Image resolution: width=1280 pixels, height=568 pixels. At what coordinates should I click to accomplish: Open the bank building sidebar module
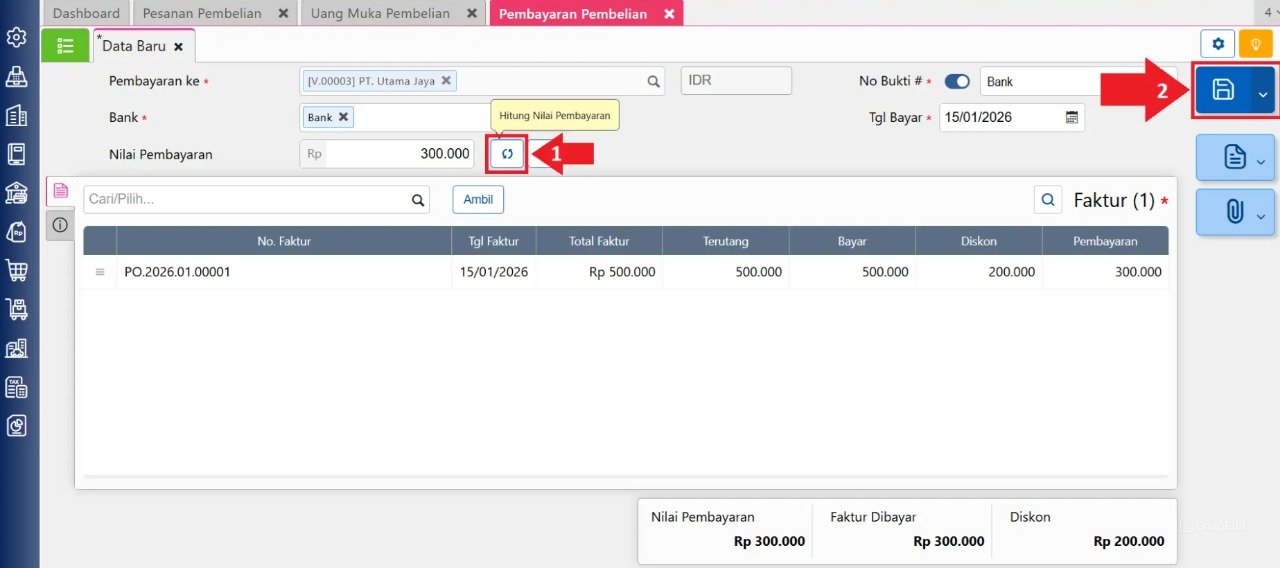16,193
